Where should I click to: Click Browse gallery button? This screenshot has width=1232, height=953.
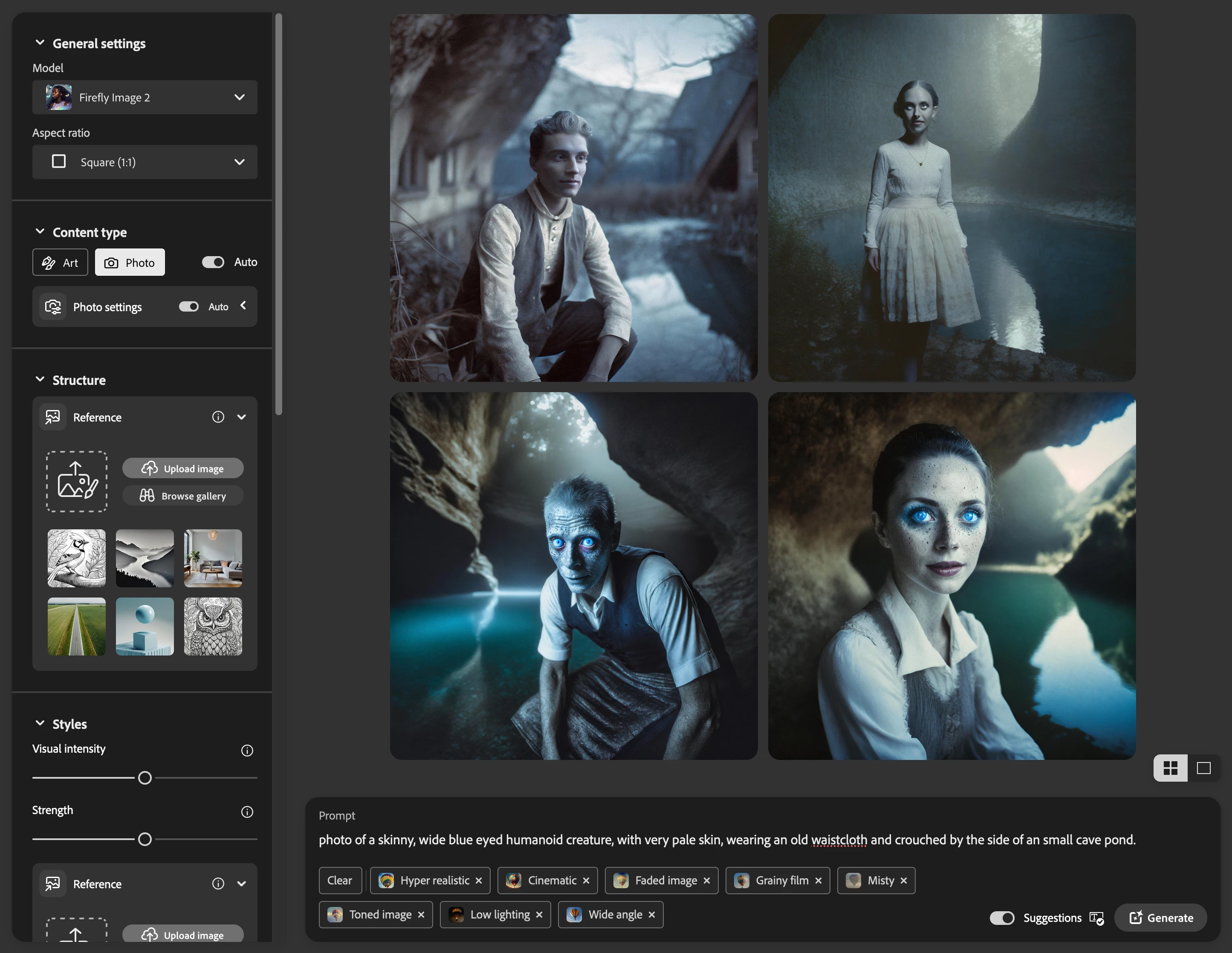point(183,496)
